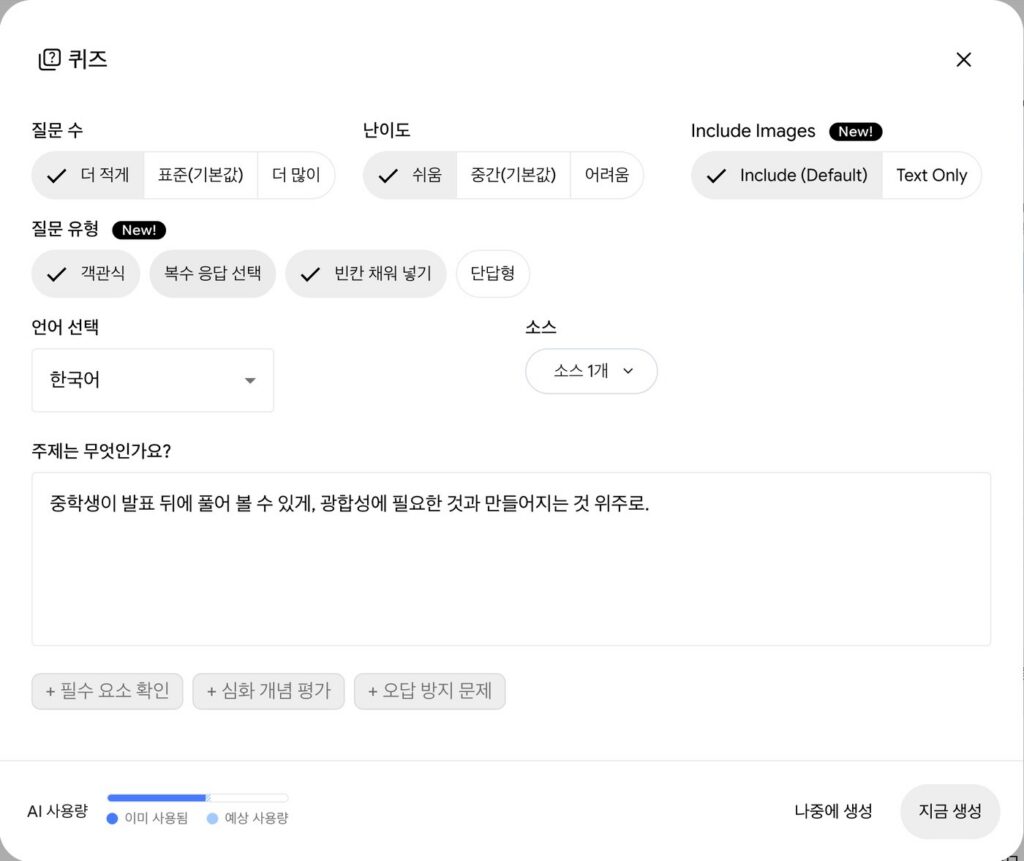This screenshot has width=1024, height=861.
Task: Click the New! badge beside 질문 유형
Action: tap(139, 230)
